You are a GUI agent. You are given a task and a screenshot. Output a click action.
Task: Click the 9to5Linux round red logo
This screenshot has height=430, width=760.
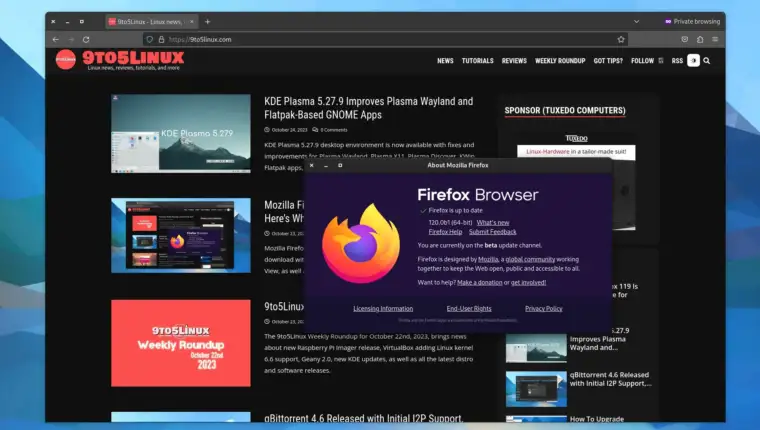[x=65, y=60]
